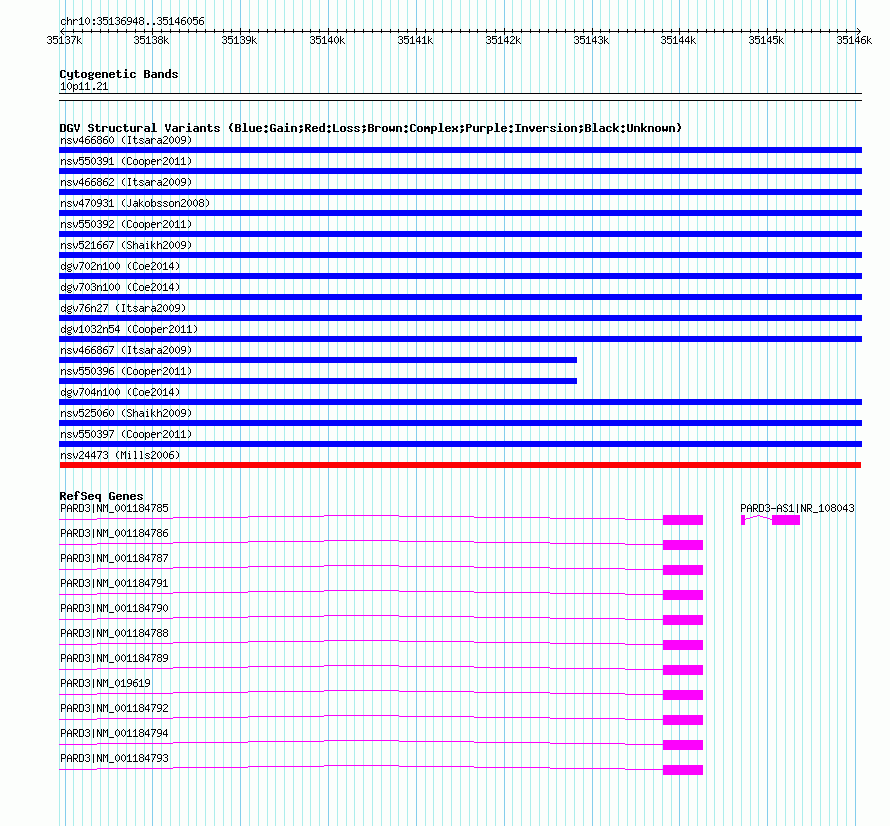
Task: Open the PARD3|NM_019619 transcript
Action: (105, 683)
